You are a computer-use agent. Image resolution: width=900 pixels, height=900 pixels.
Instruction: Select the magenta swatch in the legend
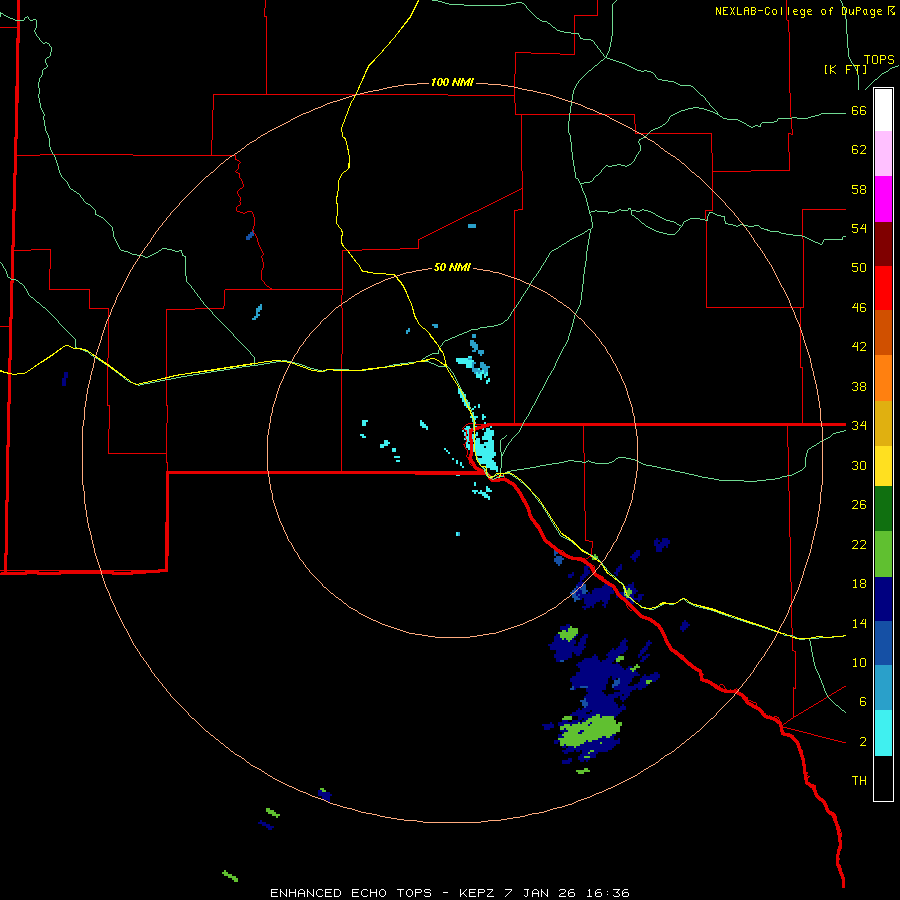pos(883,199)
